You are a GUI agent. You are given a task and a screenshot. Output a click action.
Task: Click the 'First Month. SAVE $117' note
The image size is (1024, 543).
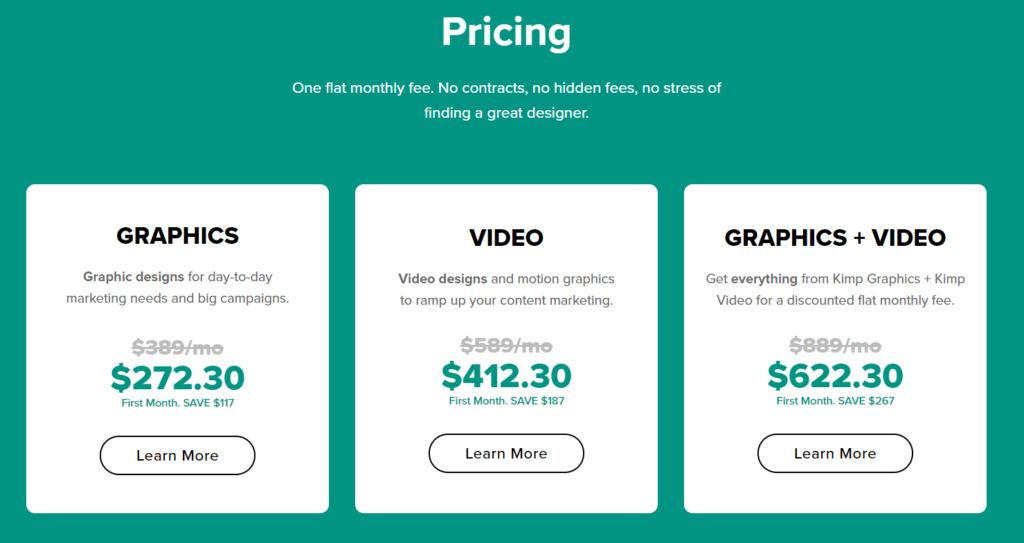click(x=177, y=403)
